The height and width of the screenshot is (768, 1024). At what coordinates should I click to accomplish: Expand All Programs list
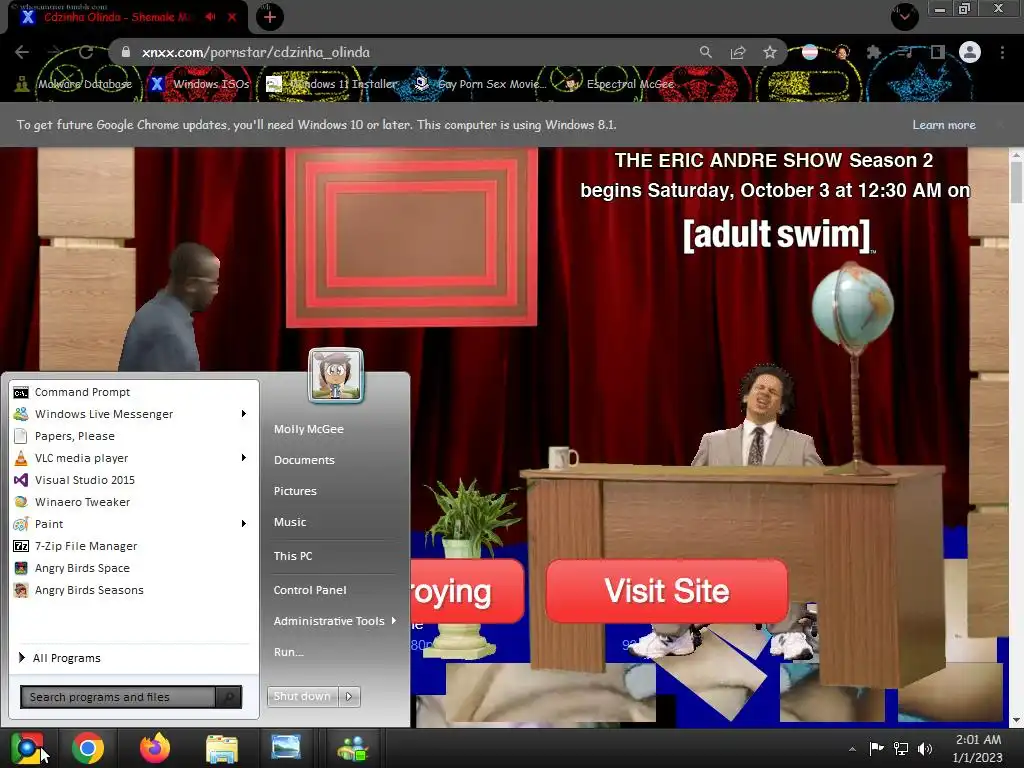coord(60,658)
